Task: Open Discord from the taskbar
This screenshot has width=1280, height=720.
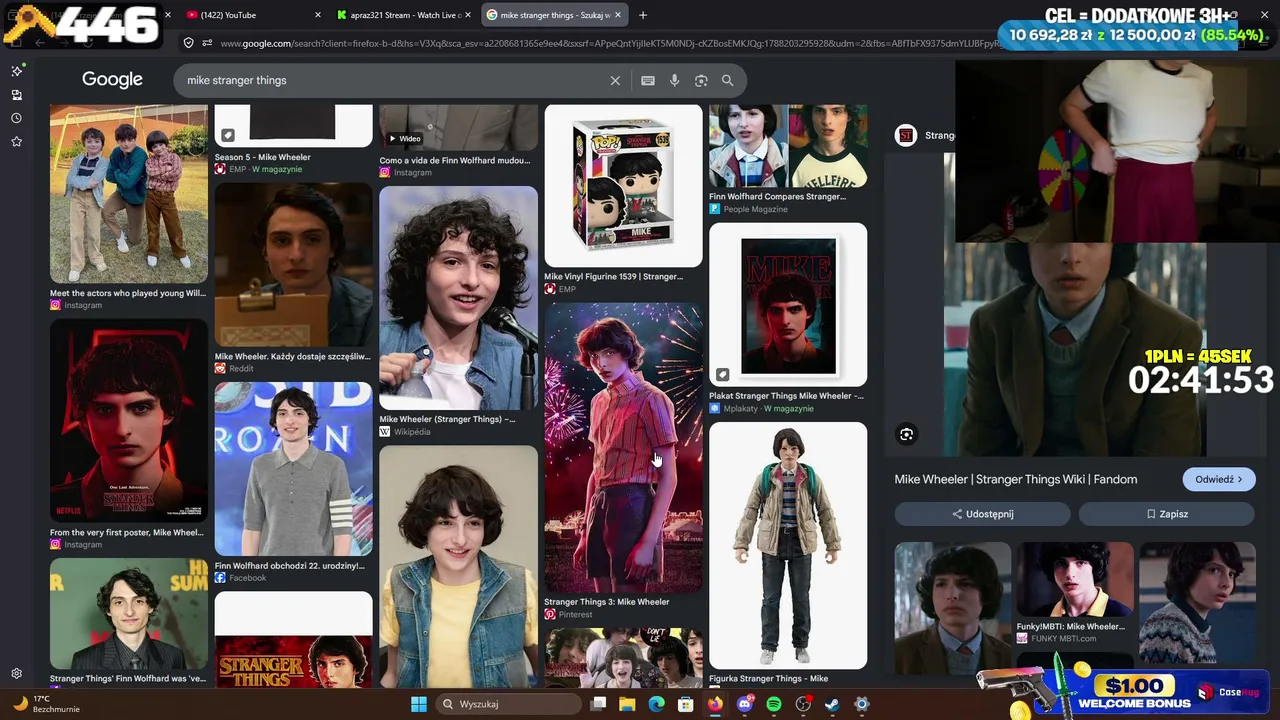Action: point(744,704)
